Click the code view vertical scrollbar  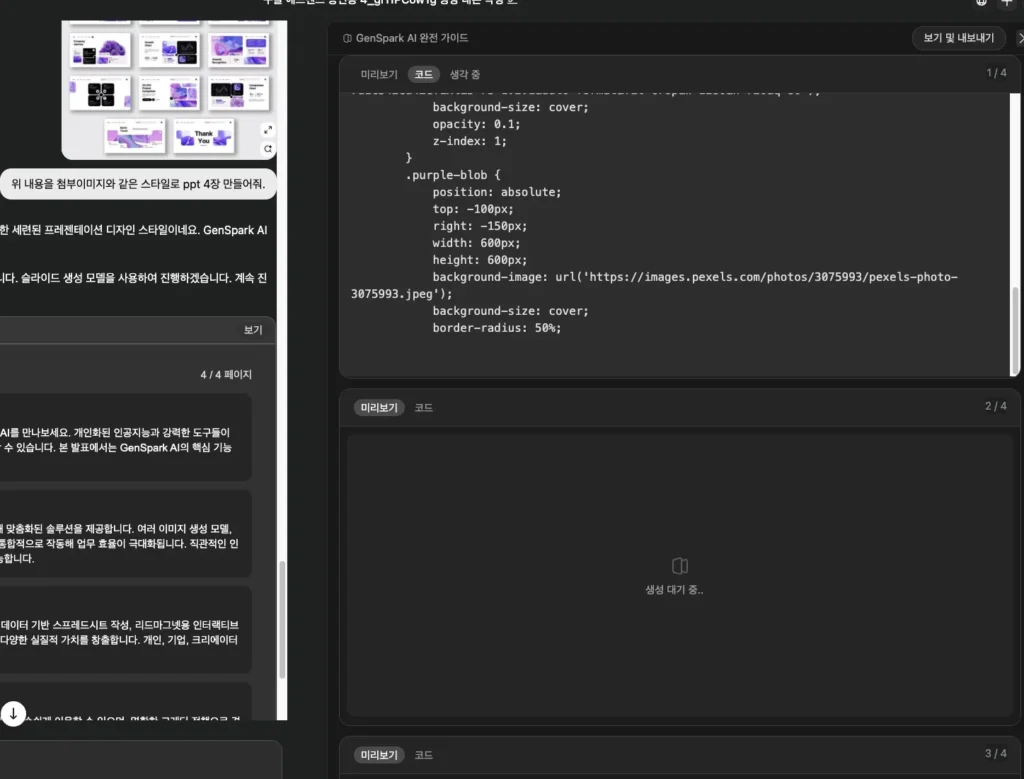coord(1015,330)
